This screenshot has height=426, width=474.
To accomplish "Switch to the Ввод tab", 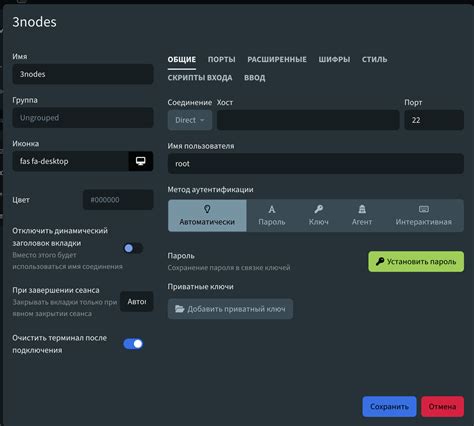I will point(255,78).
